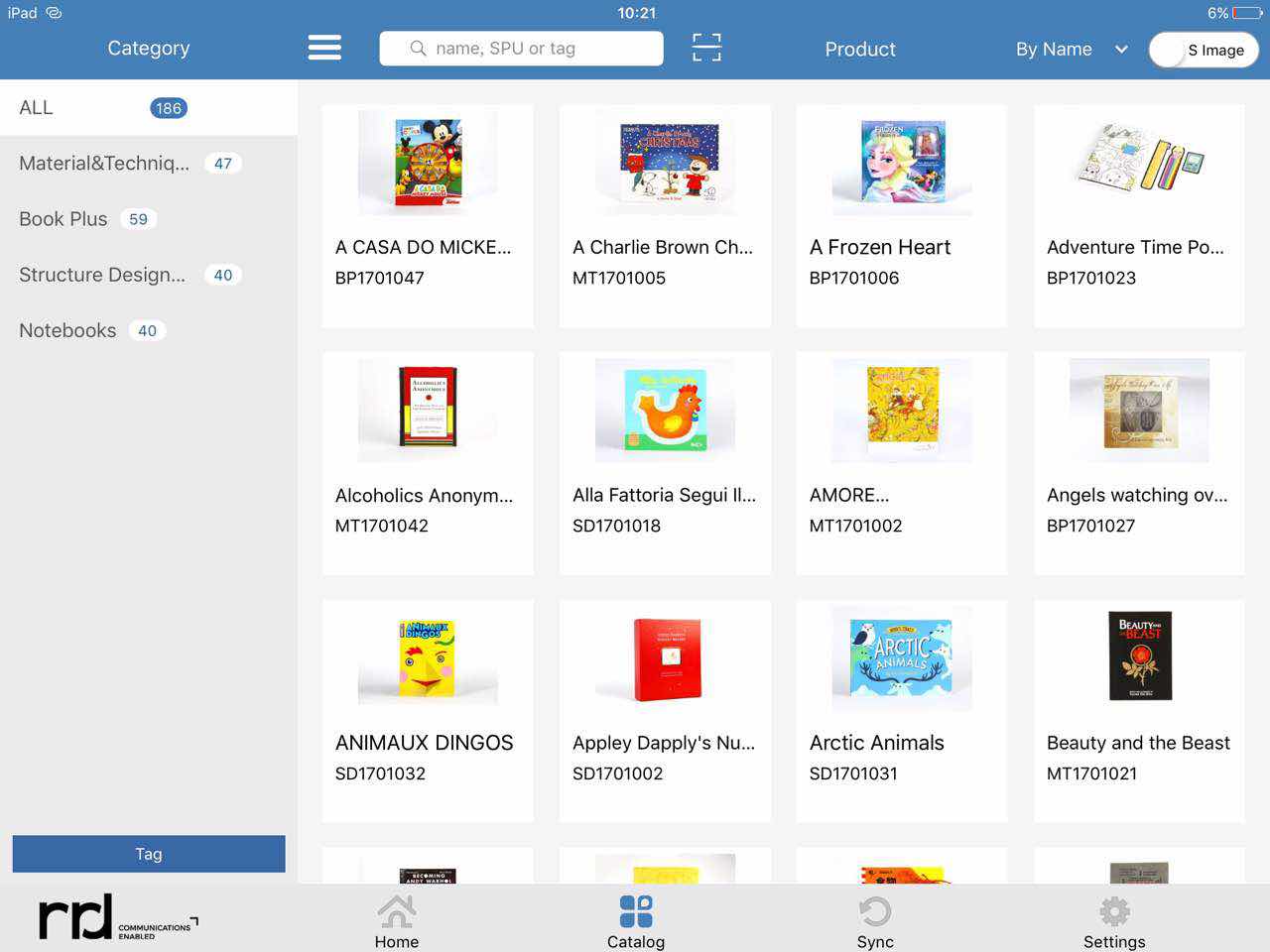Click the 186 count badge
This screenshot has height=952, width=1270.
169,108
